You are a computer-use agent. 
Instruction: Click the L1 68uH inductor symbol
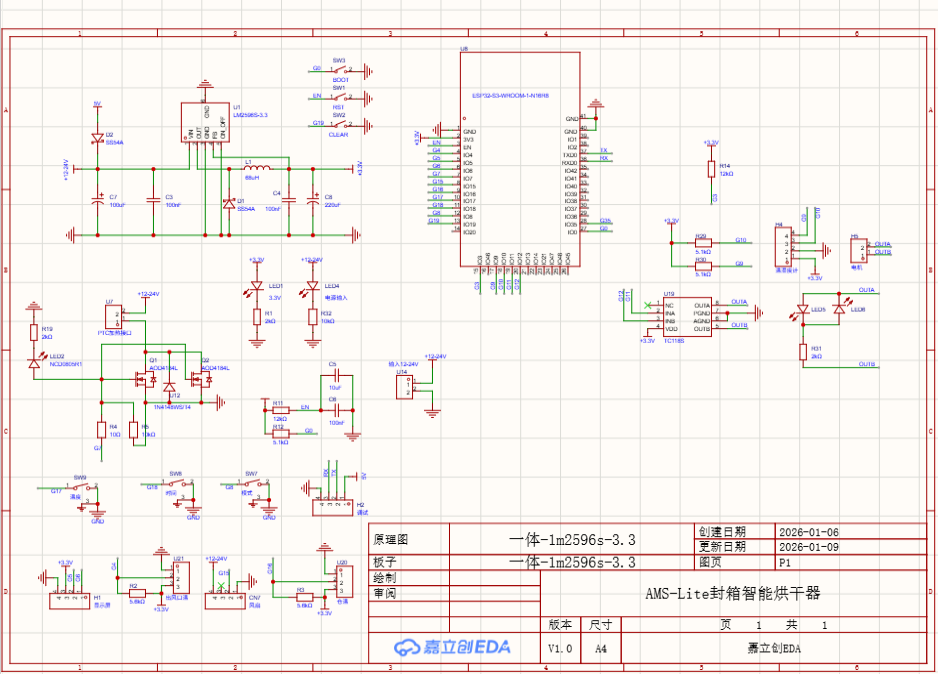257,167
